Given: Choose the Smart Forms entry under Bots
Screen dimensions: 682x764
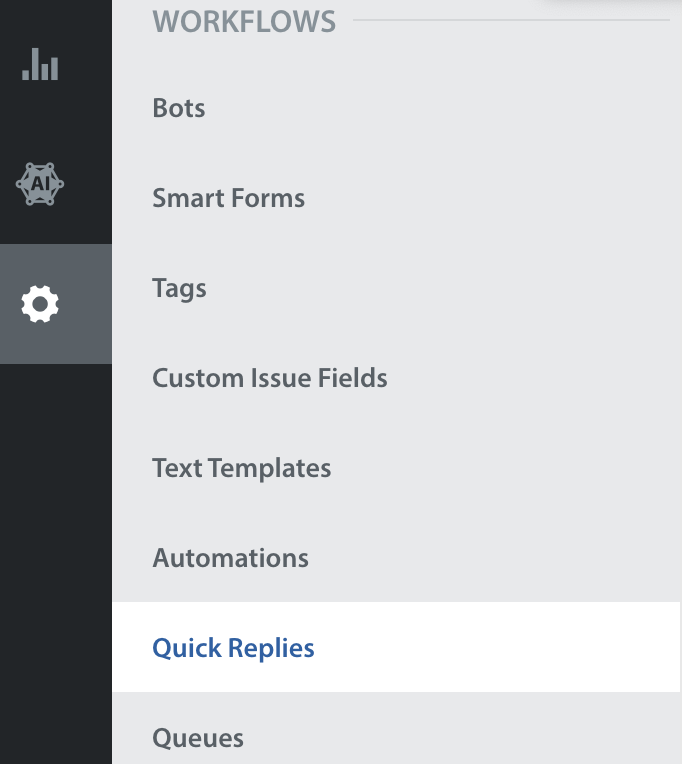Looking at the screenshot, I should [x=228, y=198].
